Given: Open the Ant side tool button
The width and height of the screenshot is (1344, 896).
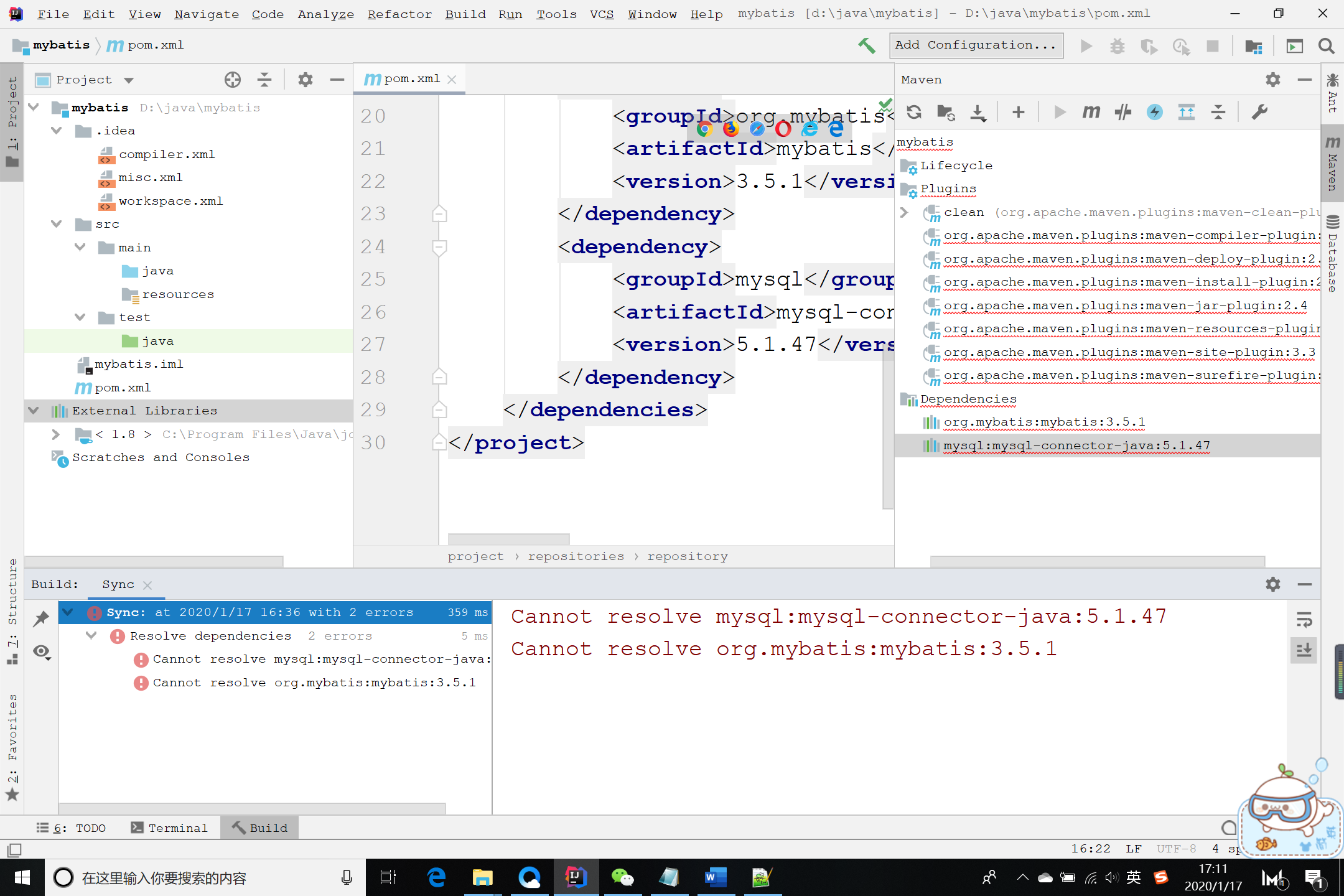Looking at the screenshot, I should (1332, 93).
